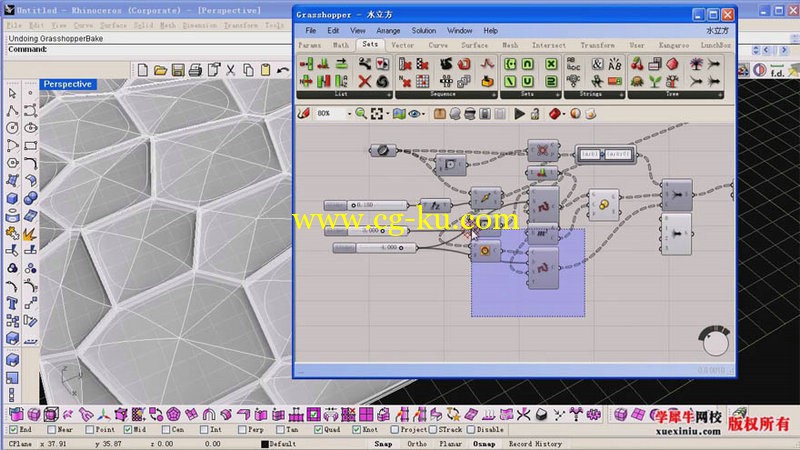This screenshot has width=800, height=450.
Task: Click the black play arrow on canvas toolbar
Action: click(x=519, y=114)
